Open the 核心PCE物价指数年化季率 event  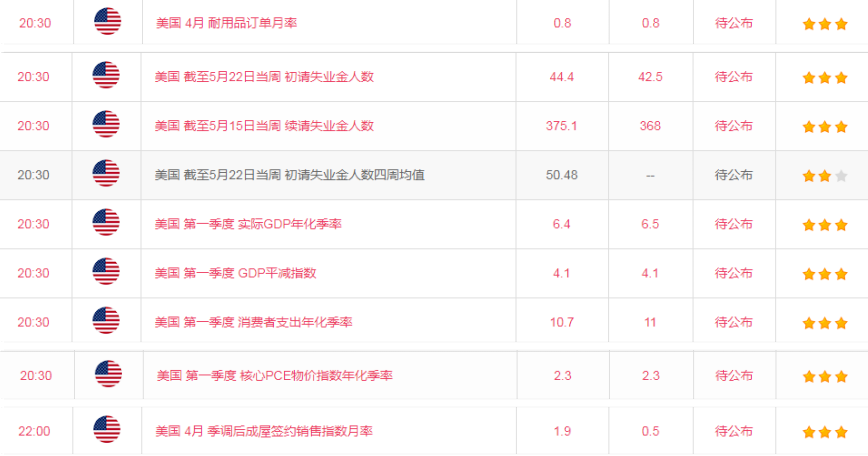coord(274,375)
